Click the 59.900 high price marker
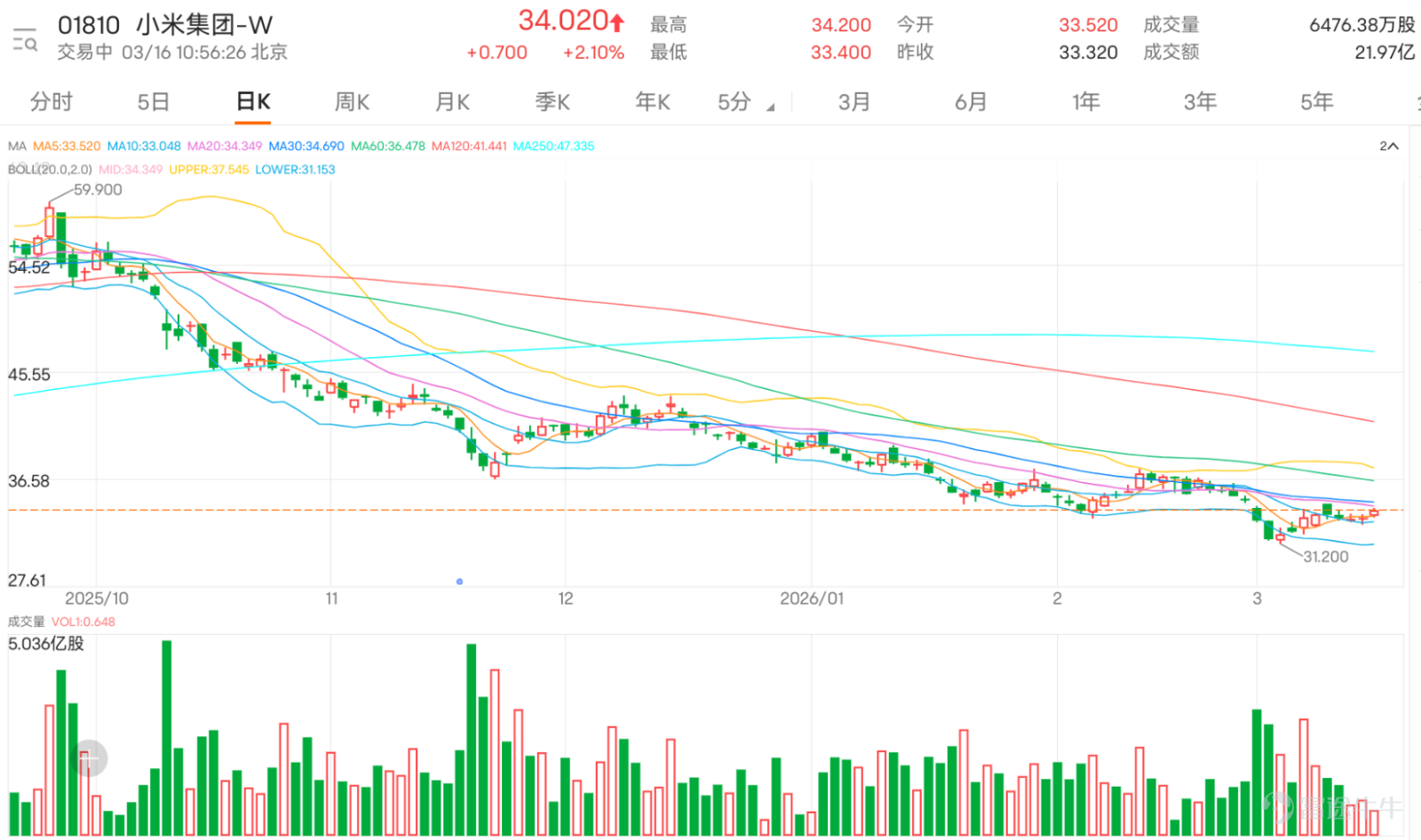 pos(98,189)
